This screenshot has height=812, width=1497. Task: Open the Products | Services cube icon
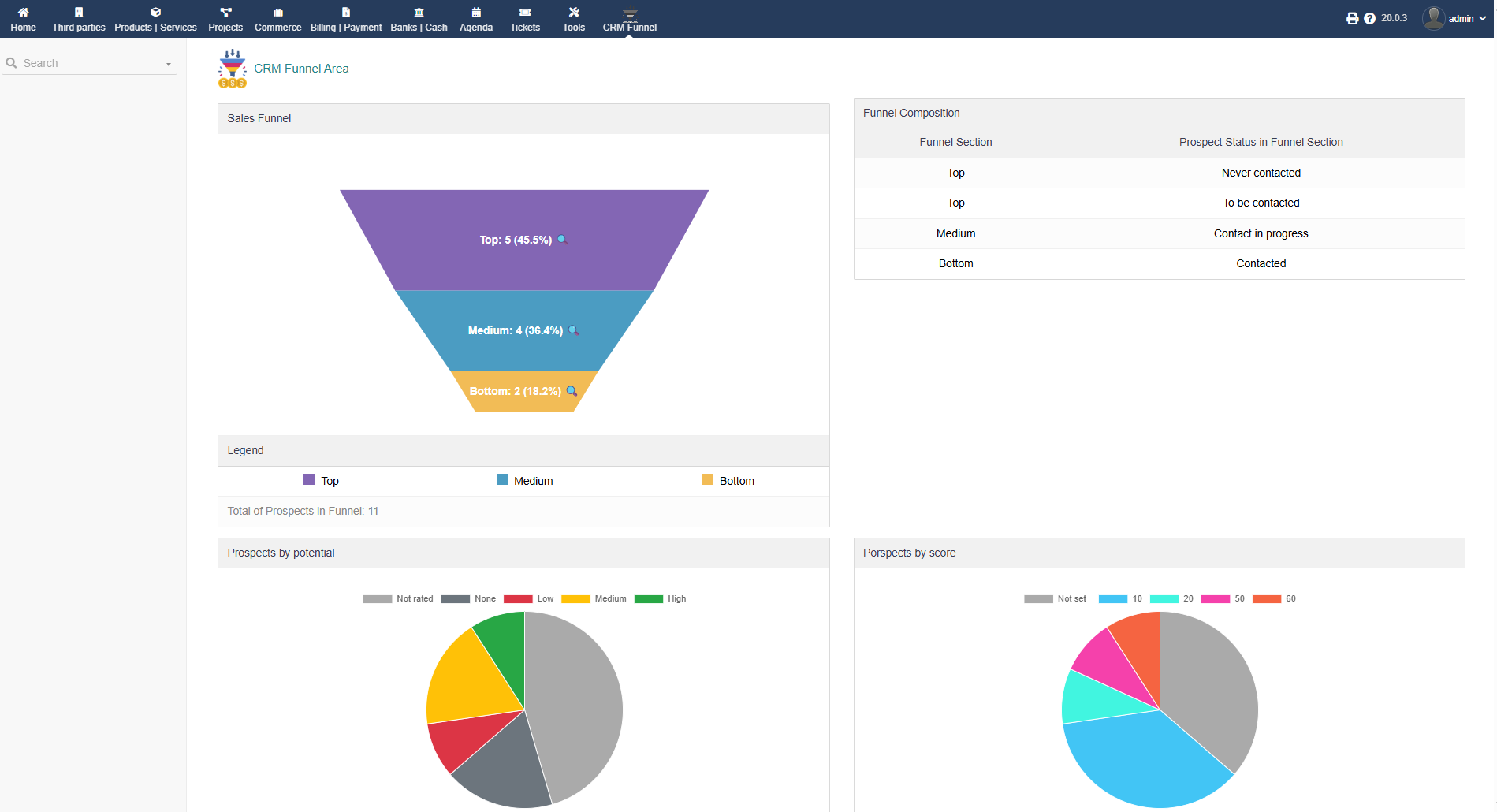point(155,13)
